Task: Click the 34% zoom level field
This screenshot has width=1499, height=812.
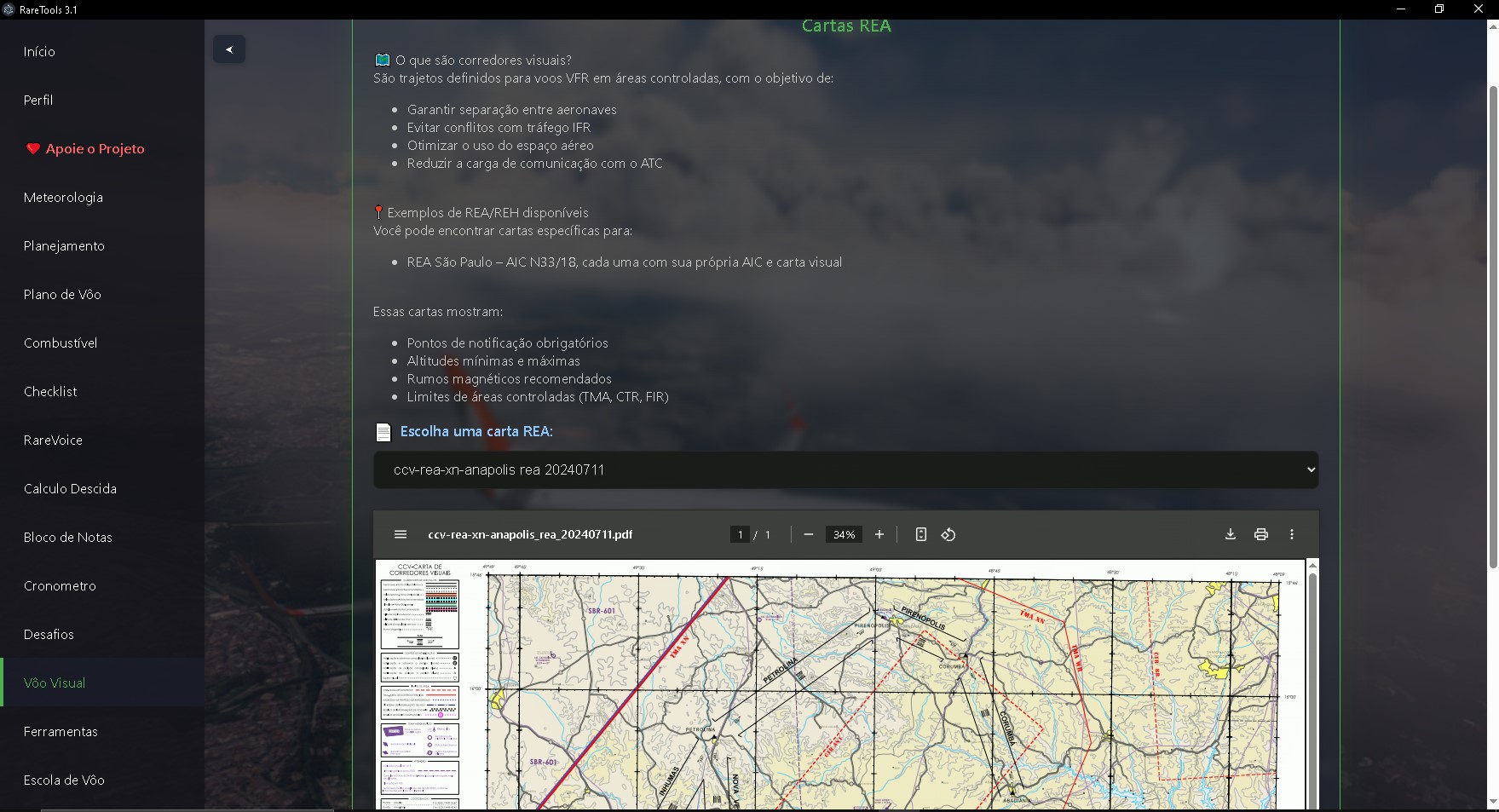Action: click(844, 534)
